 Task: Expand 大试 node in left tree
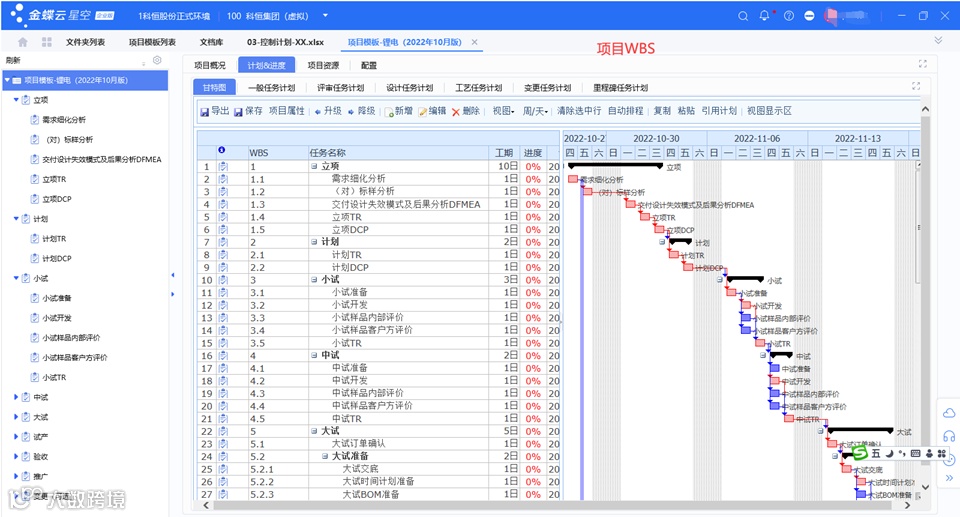click(x=16, y=417)
